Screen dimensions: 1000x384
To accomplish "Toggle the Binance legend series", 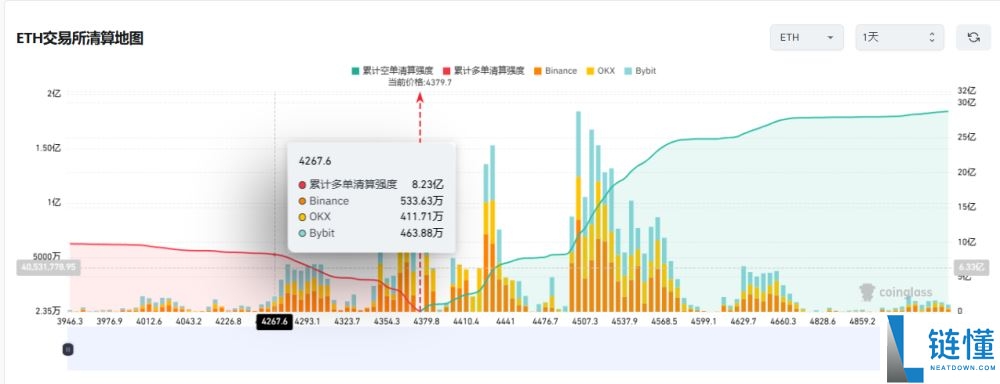I will pyautogui.click(x=554, y=71).
